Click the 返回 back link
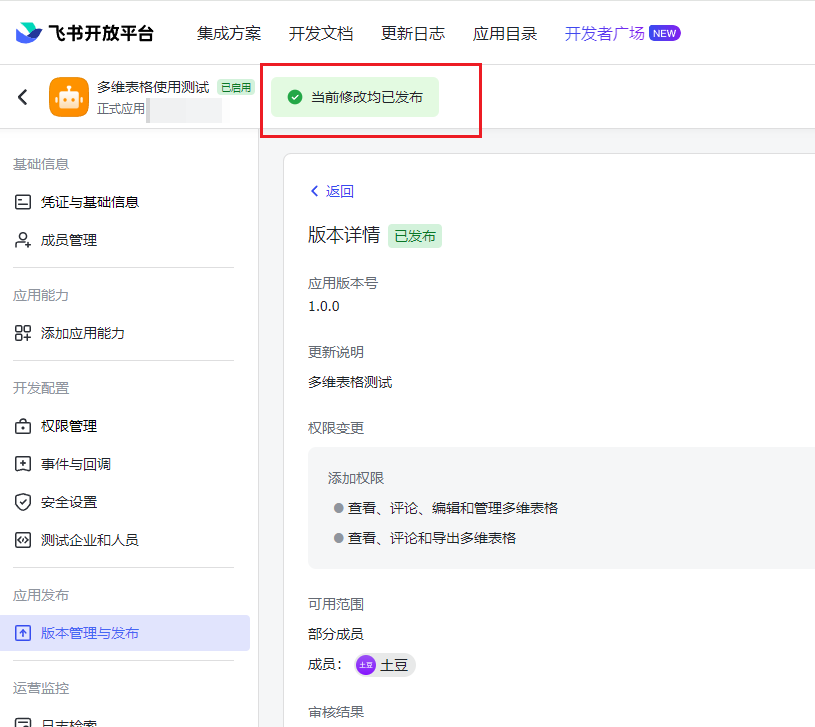The image size is (815, 727). (332, 191)
